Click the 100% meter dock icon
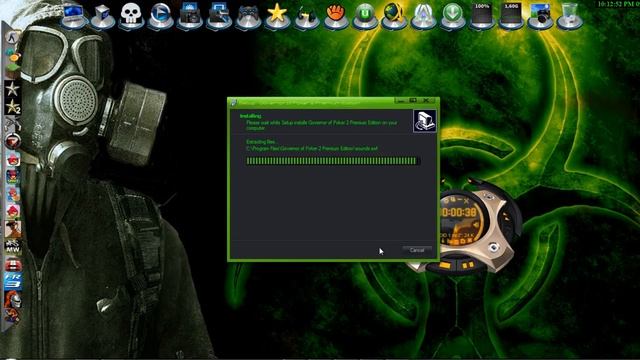The image size is (640, 360). [x=482, y=16]
